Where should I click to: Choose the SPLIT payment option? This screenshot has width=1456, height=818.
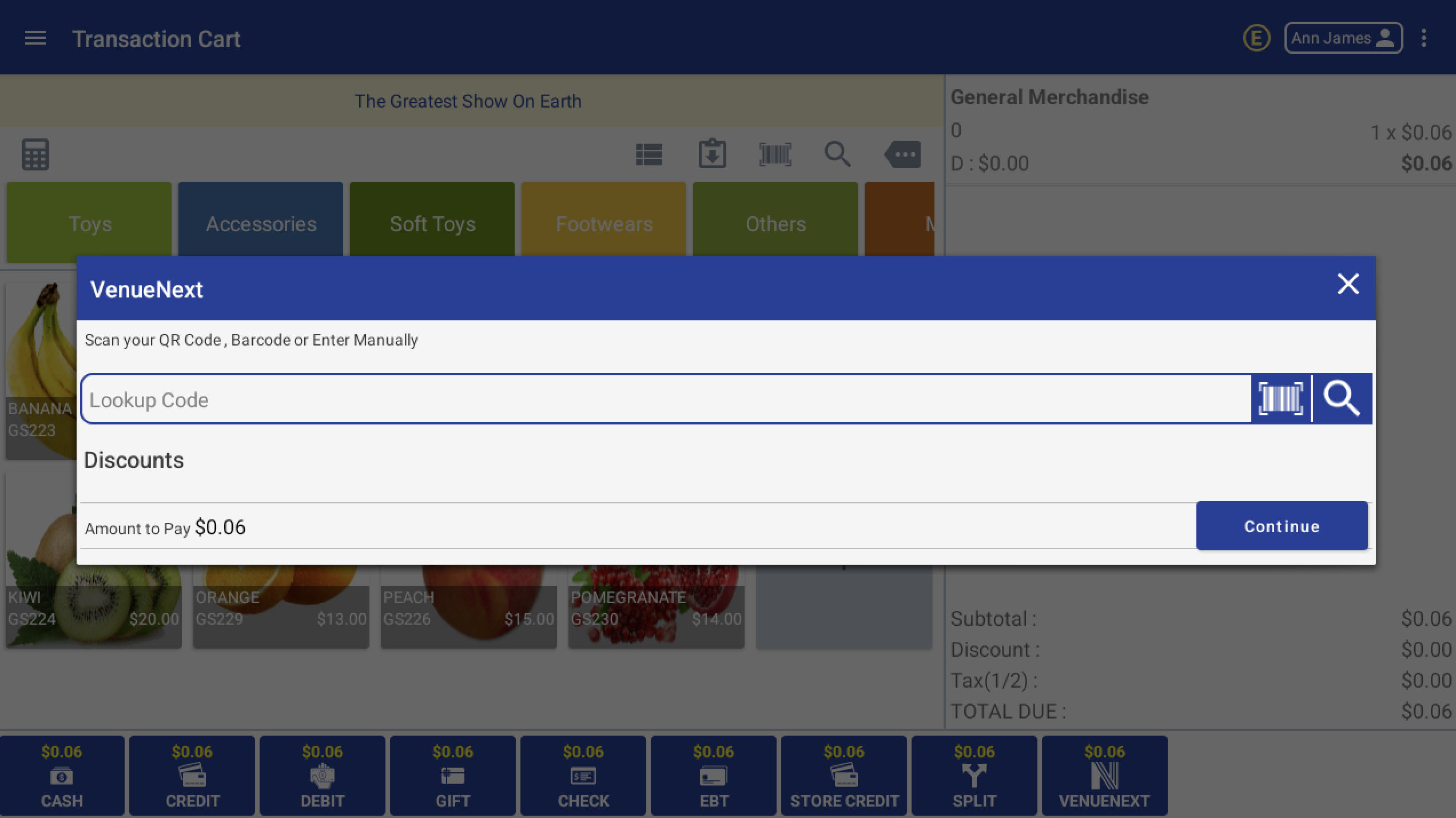(x=974, y=776)
